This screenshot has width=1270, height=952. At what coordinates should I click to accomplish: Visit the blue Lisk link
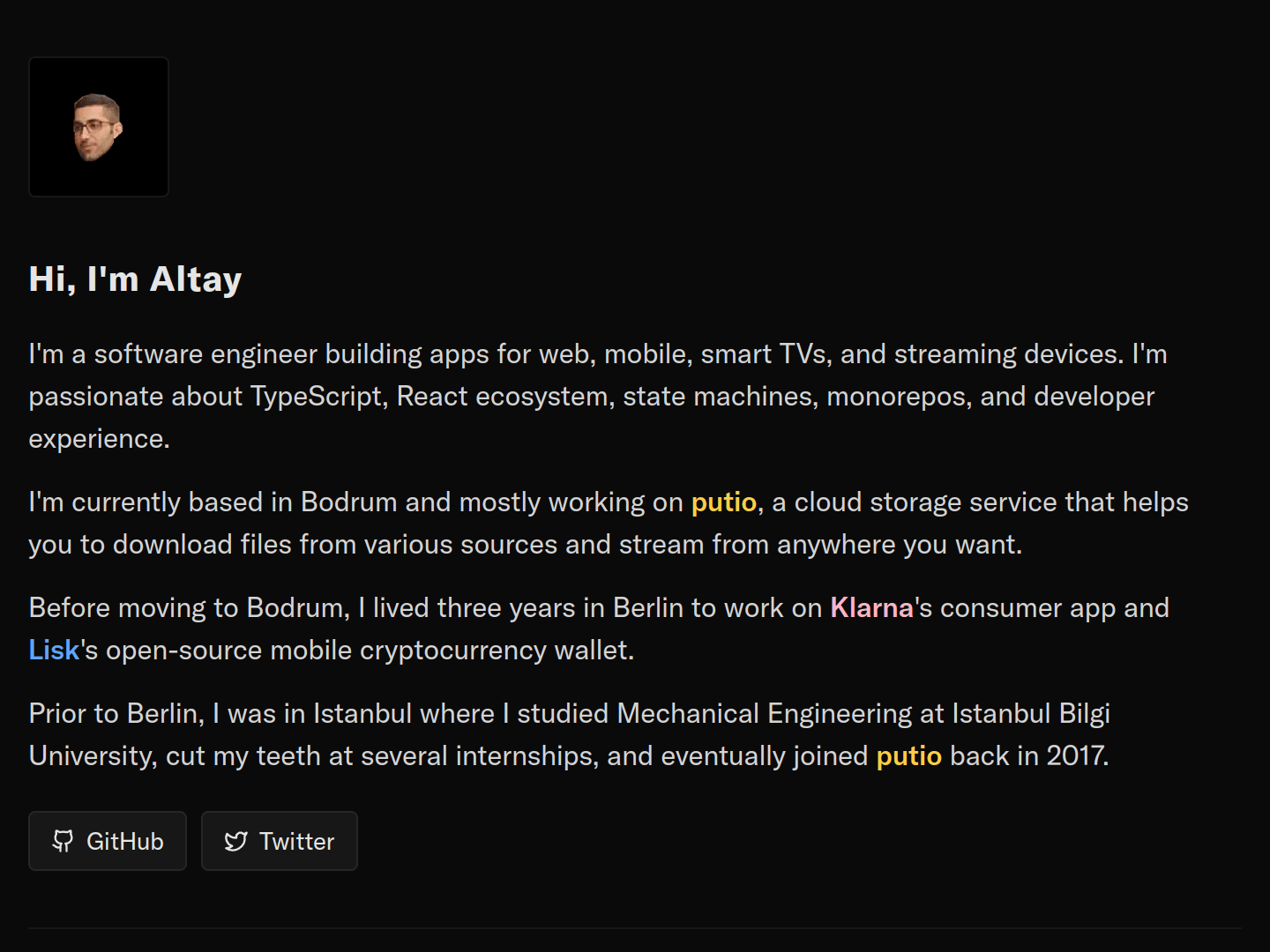coord(54,651)
